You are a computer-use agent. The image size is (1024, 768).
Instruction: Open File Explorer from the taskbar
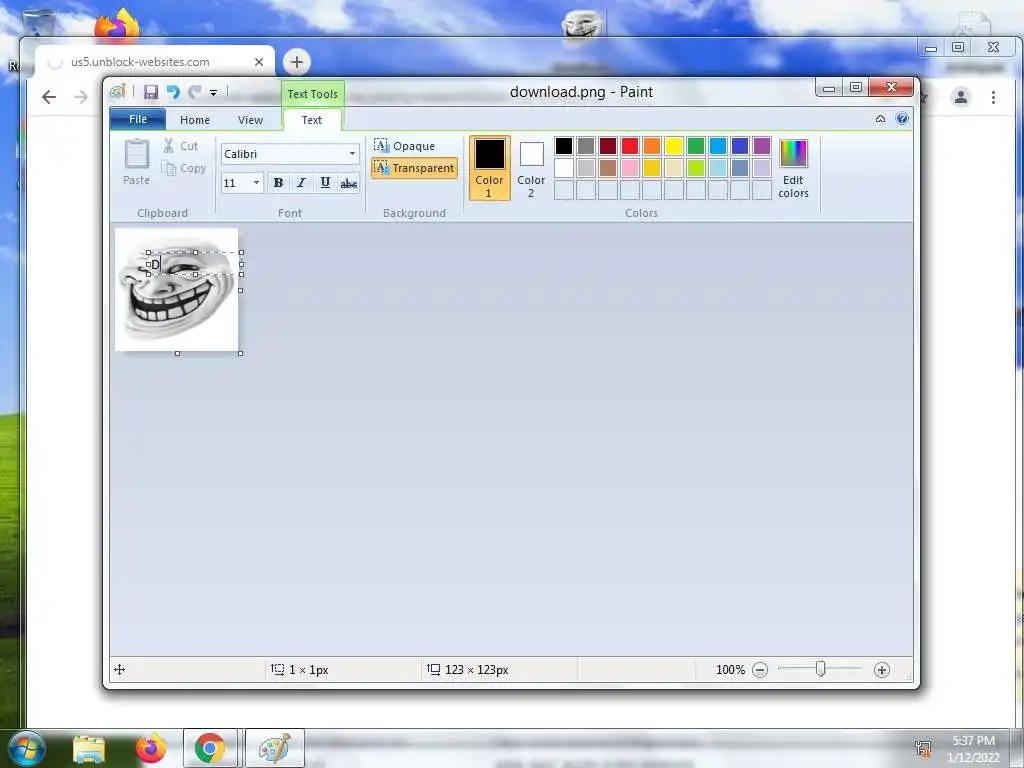tap(89, 749)
